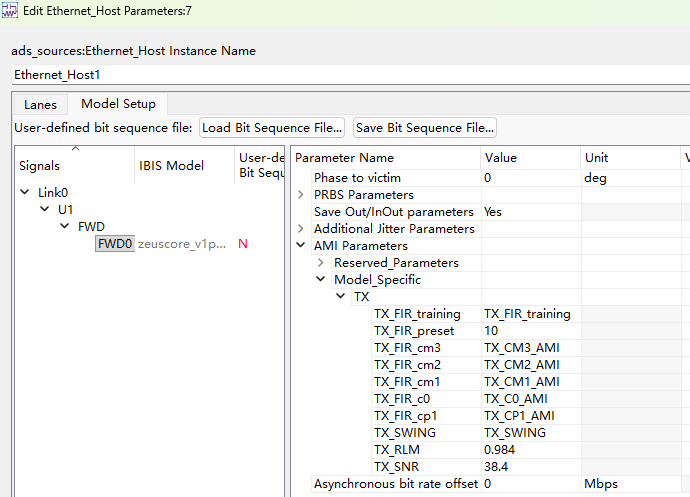The image size is (690, 497).
Task: Edit the TX_C0_AMI value cell
Action: pyautogui.click(x=531, y=399)
